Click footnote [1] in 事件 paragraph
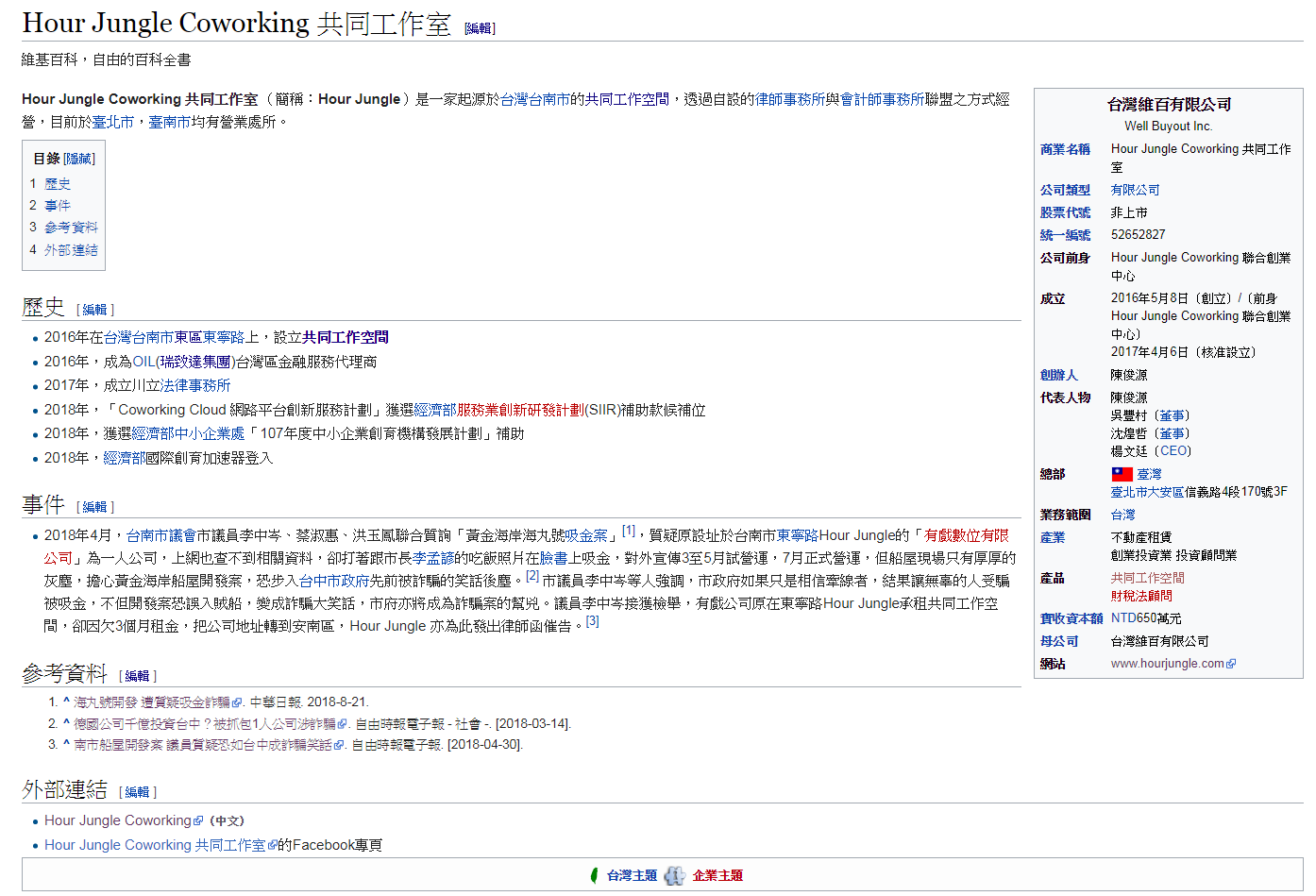Viewport: 1316px width, 896px height. pos(629,531)
